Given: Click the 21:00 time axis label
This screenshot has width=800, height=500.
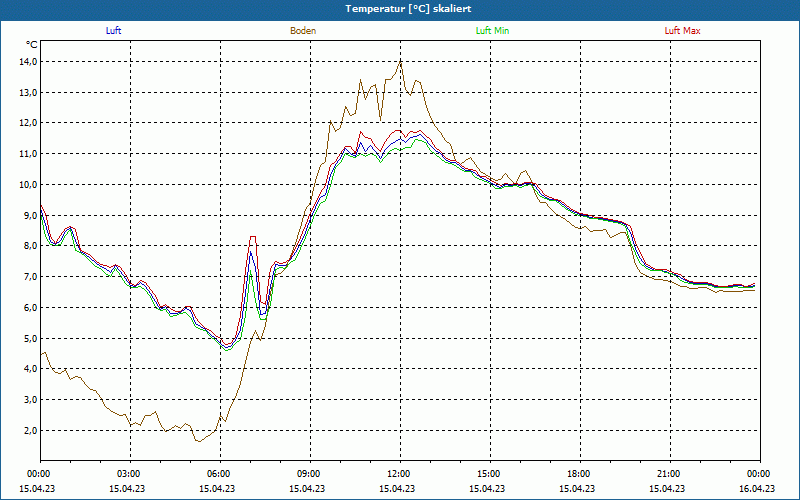Looking at the screenshot, I should tap(668, 474).
